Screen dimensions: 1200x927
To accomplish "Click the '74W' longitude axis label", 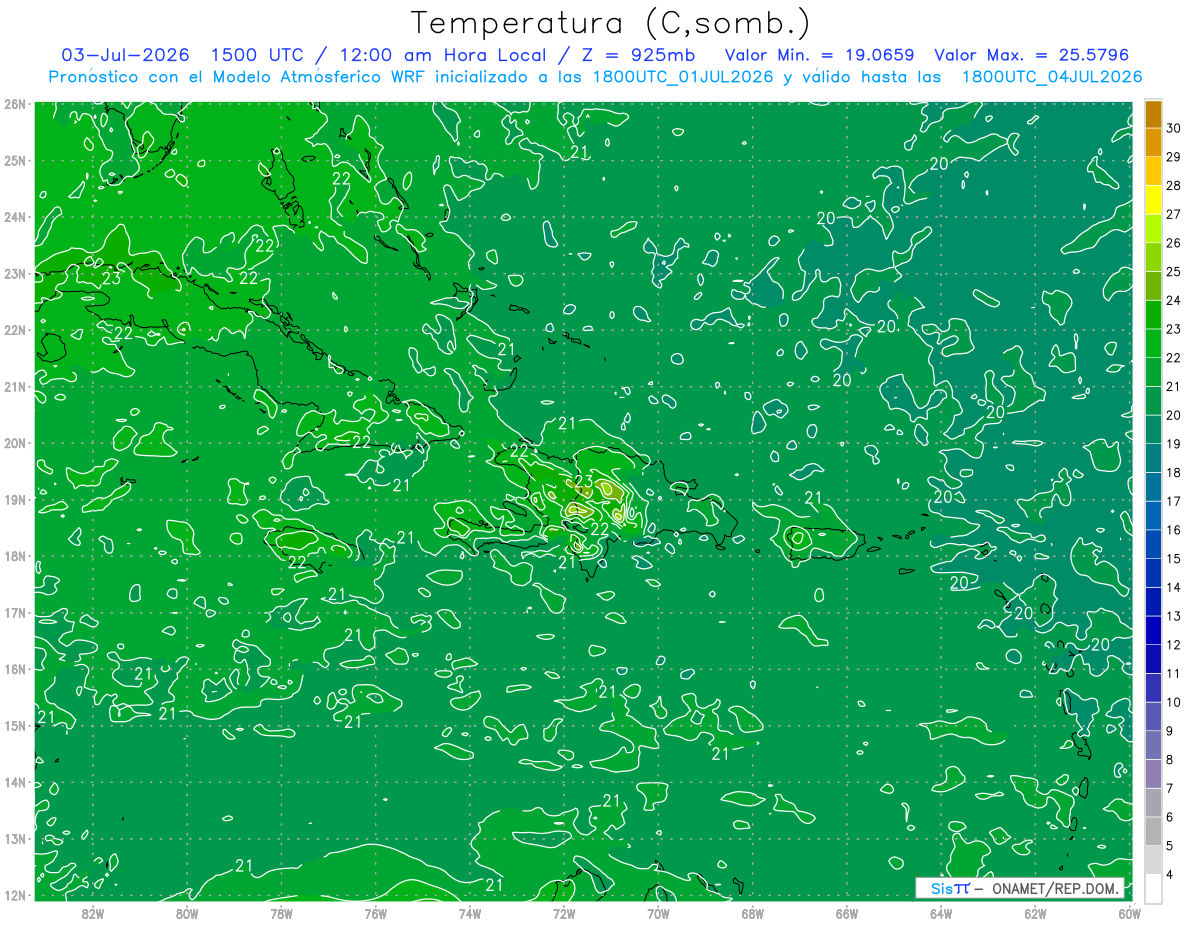I will pos(469,913).
